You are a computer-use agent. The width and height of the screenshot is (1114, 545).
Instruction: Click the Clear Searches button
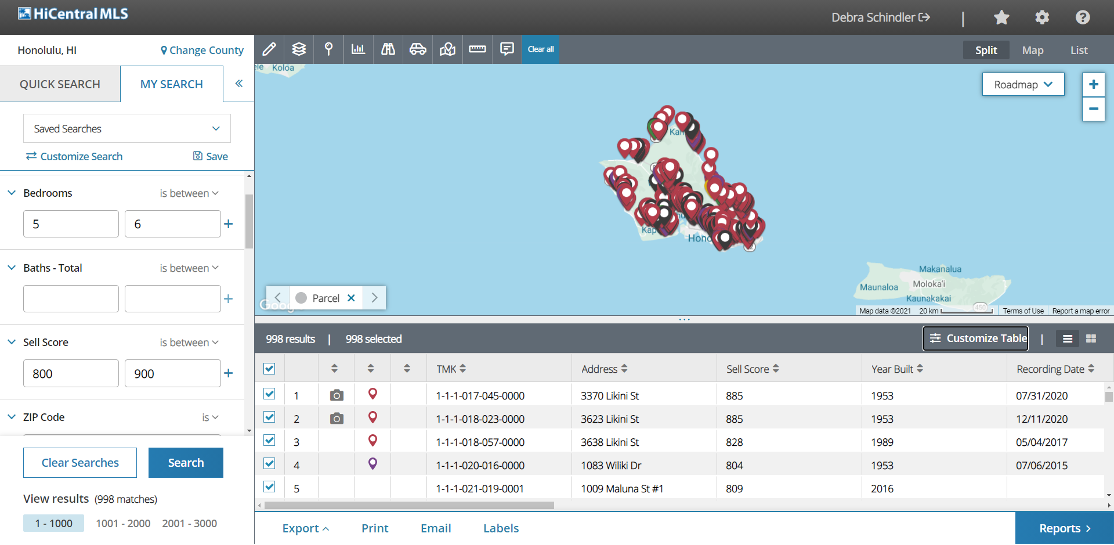pos(80,463)
